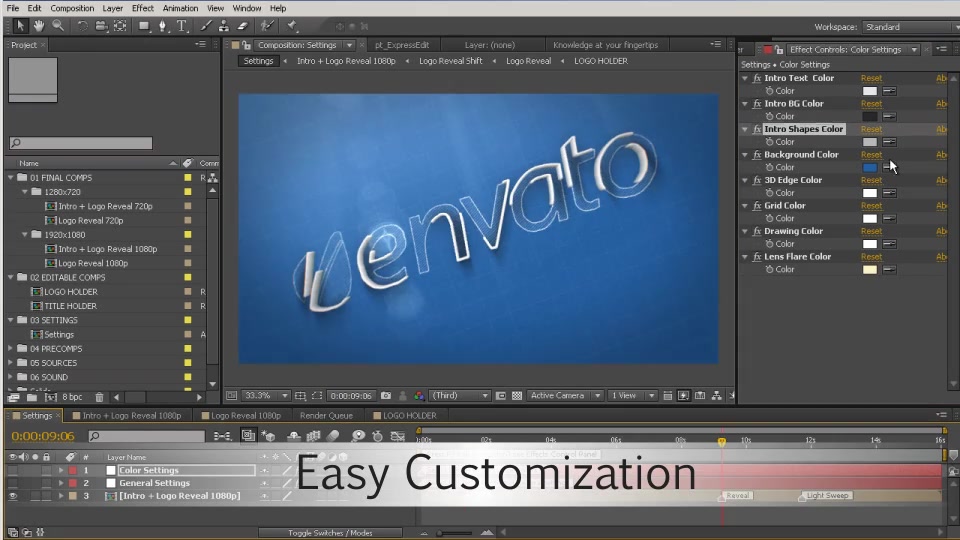
Task: Toggle stopwatch for Grid Color property
Action: click(770, 219)
